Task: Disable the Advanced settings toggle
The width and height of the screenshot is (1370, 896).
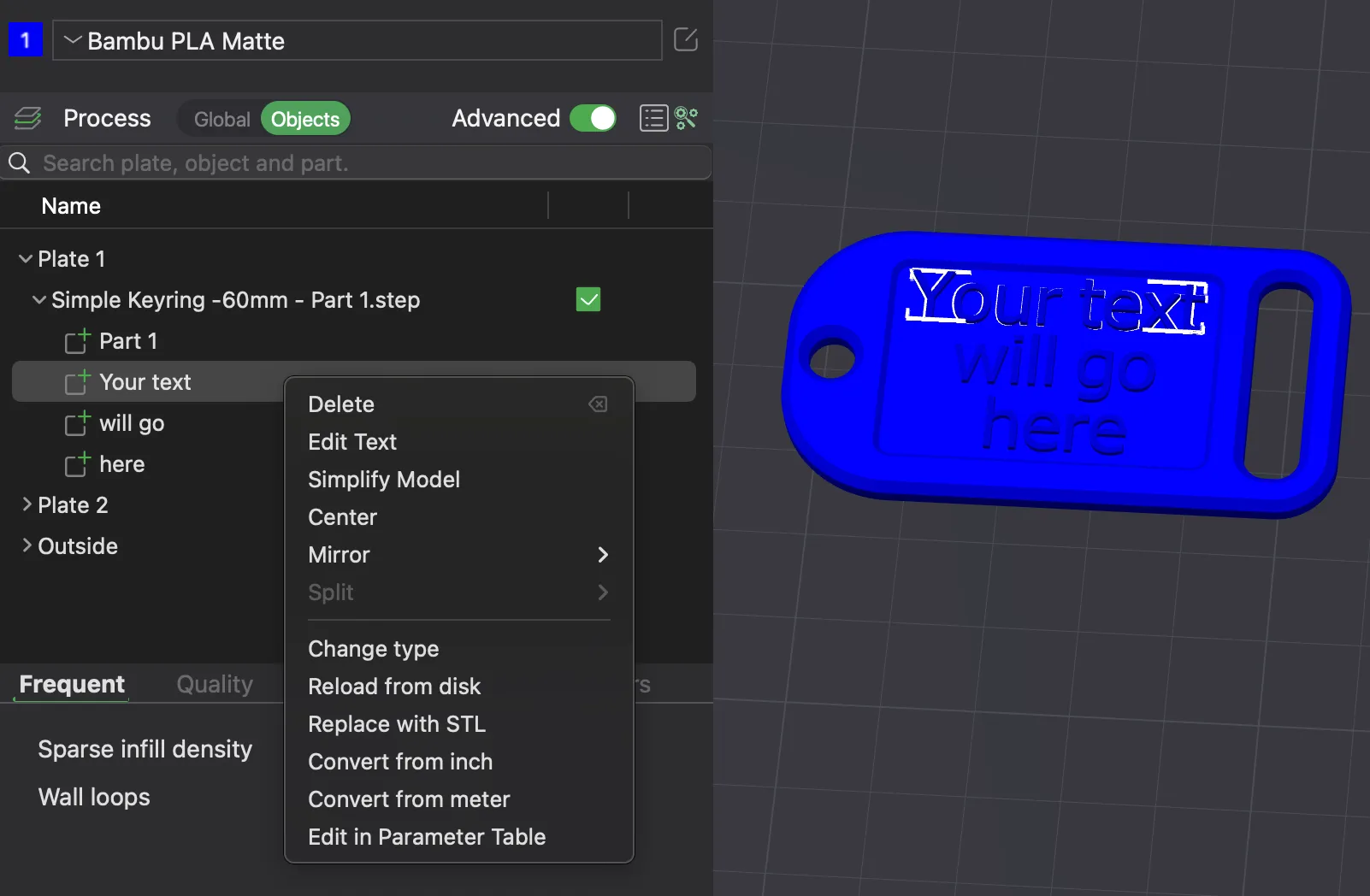Action: pyautogui.click(x=593, y=118)
